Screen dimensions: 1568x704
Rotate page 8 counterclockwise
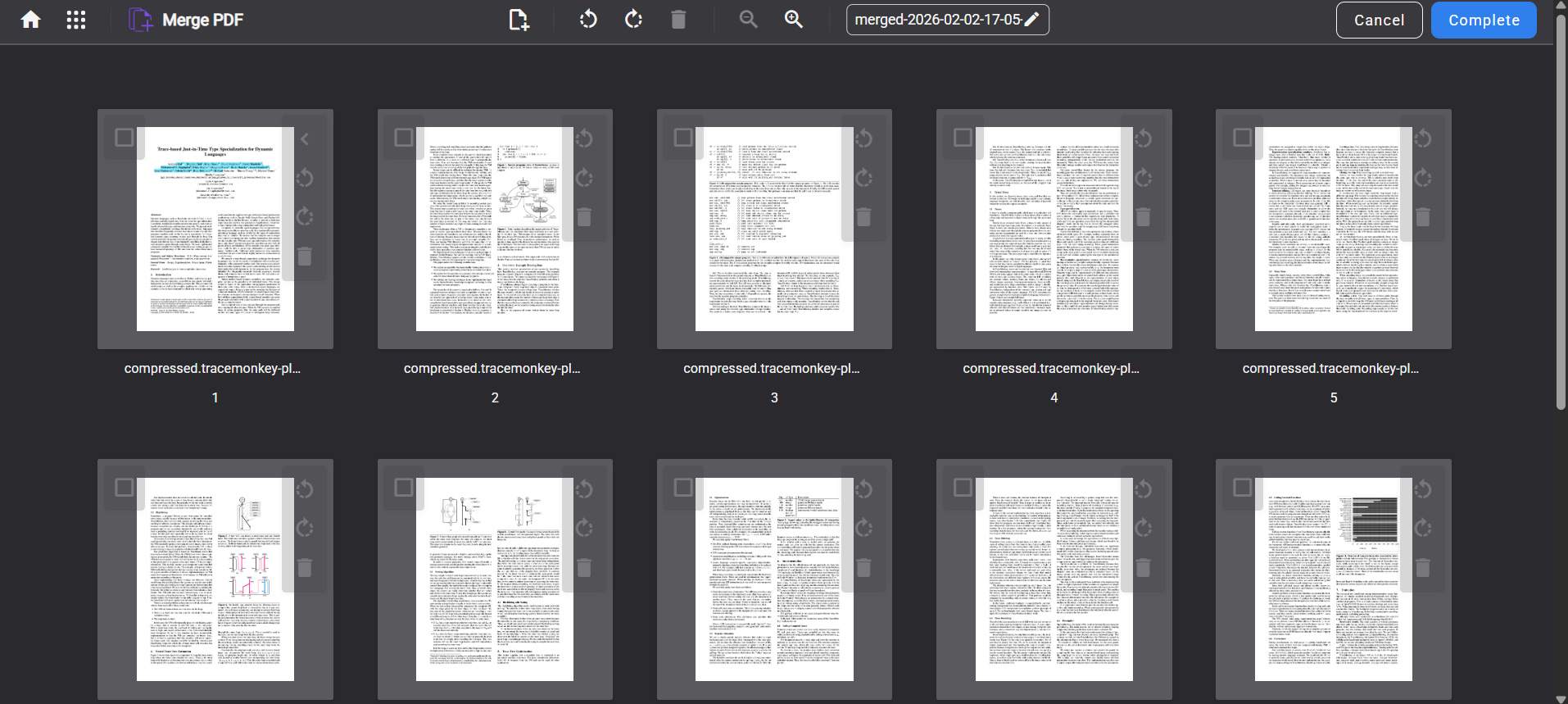point(863,489)
